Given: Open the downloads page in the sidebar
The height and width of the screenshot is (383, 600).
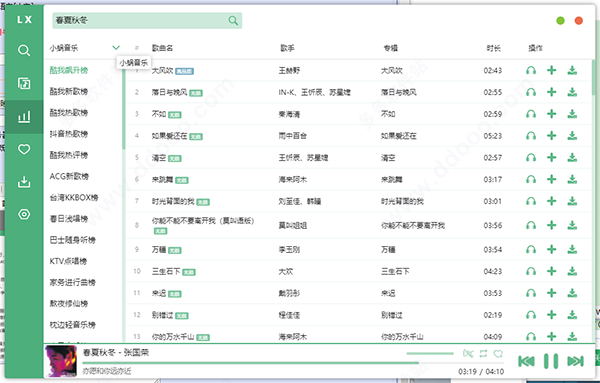Looking at the screenshot, I should point(24,182).
